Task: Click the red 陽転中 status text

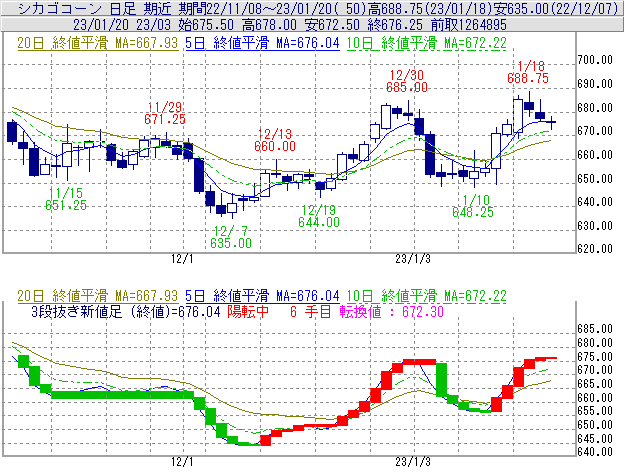Action: click(248, 311)
